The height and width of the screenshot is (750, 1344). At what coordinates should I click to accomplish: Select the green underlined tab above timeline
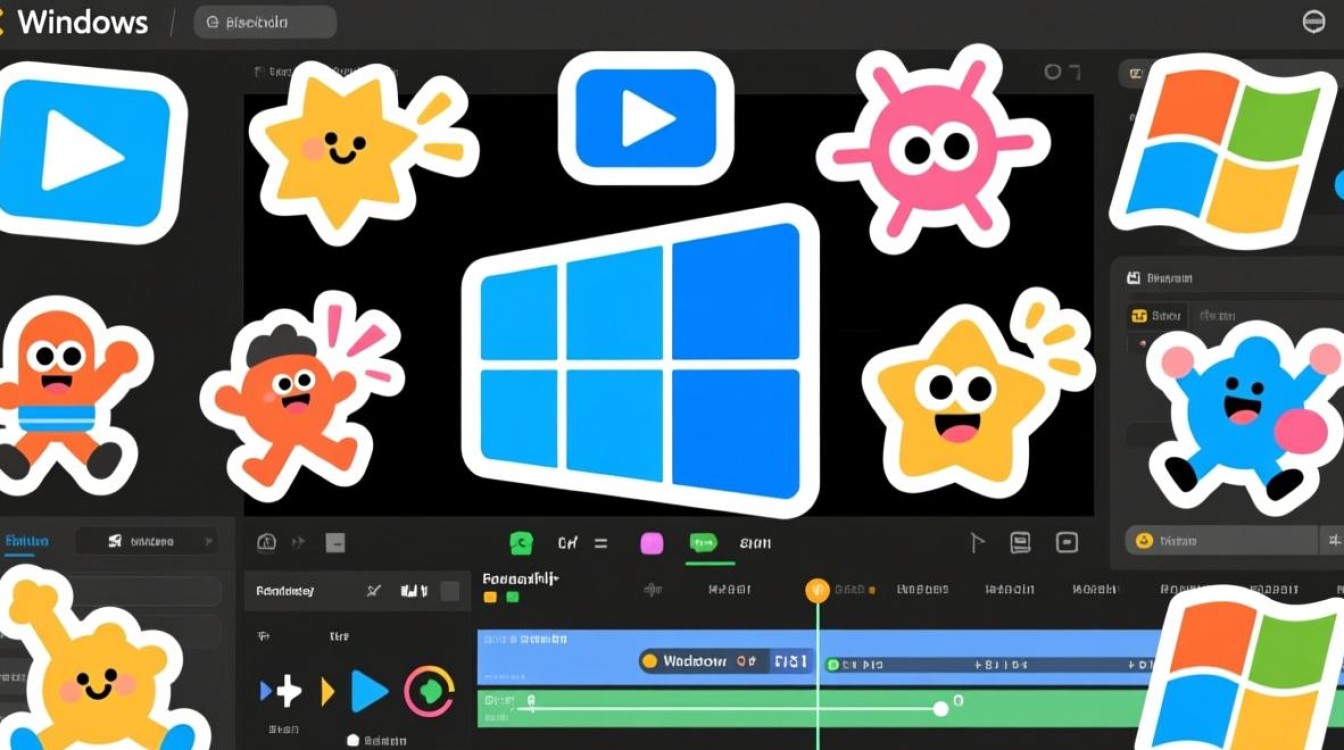(x=704, y=544)
